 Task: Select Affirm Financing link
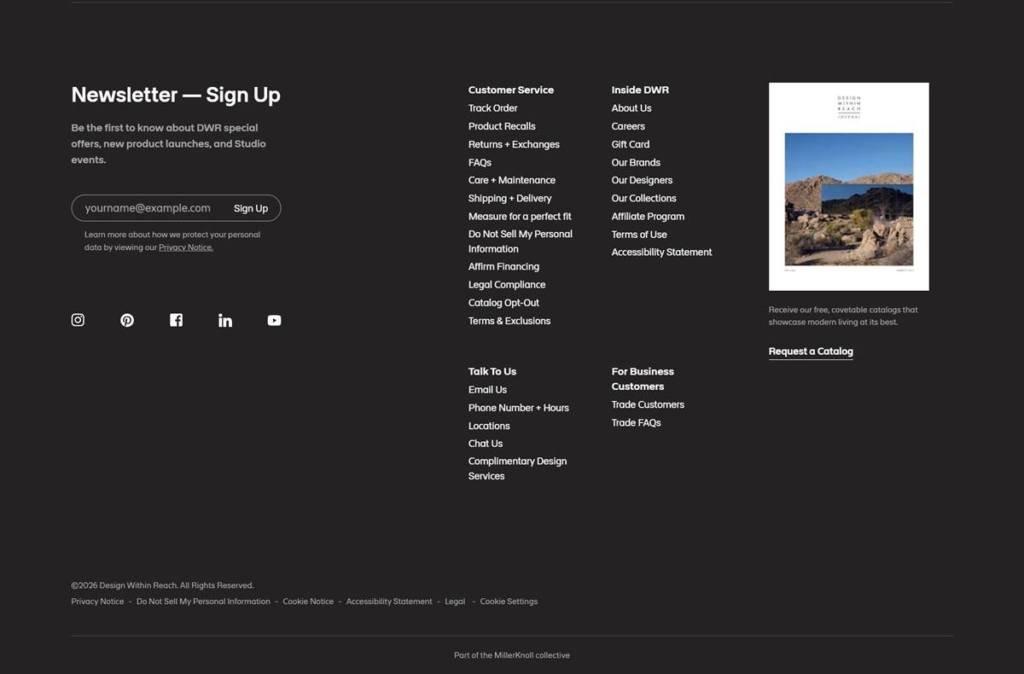point(504,266)
